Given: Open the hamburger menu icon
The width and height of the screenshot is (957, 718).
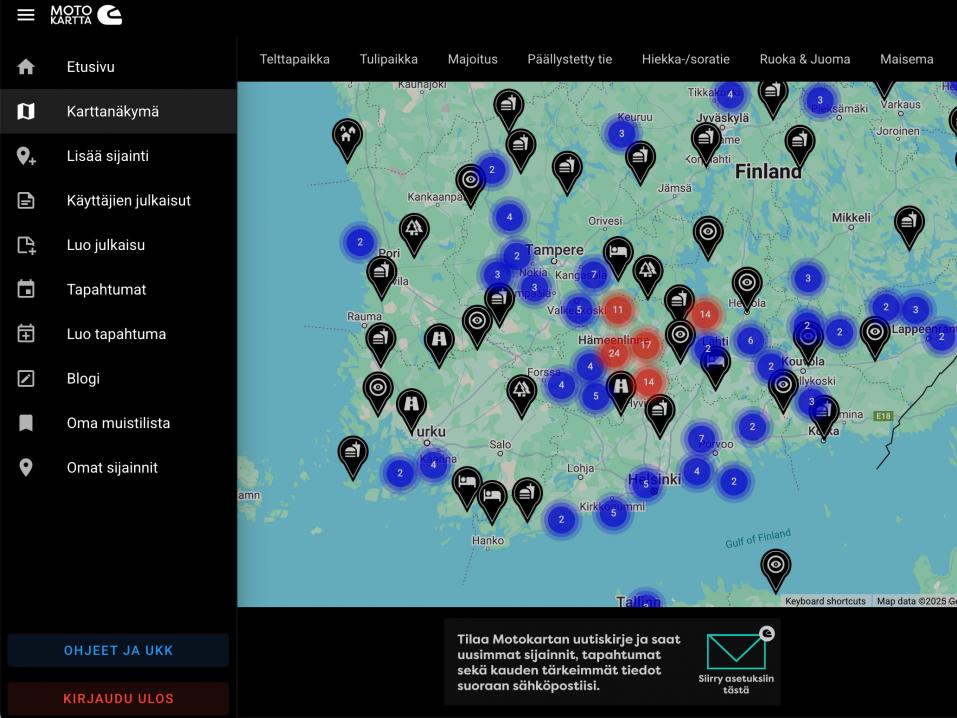Looking at the screenshot, I should (x=26, y=15).
